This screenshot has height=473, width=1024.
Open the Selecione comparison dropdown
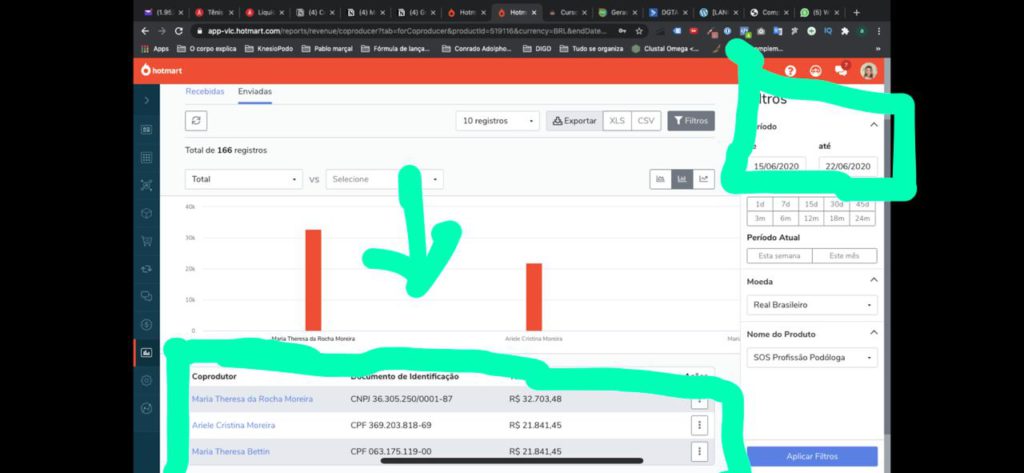[385, 179]
